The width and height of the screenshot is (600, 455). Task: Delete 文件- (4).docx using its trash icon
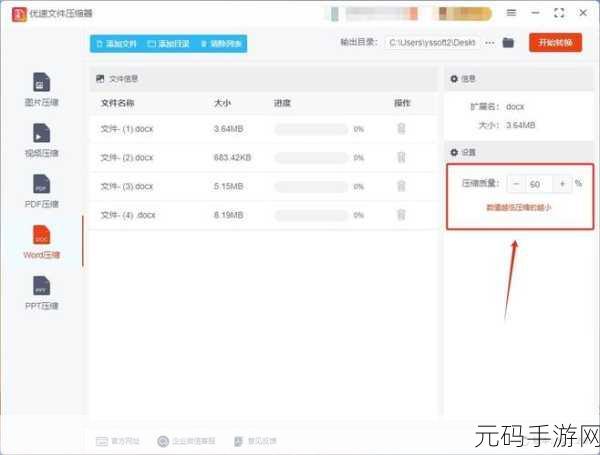coord(401,215)
